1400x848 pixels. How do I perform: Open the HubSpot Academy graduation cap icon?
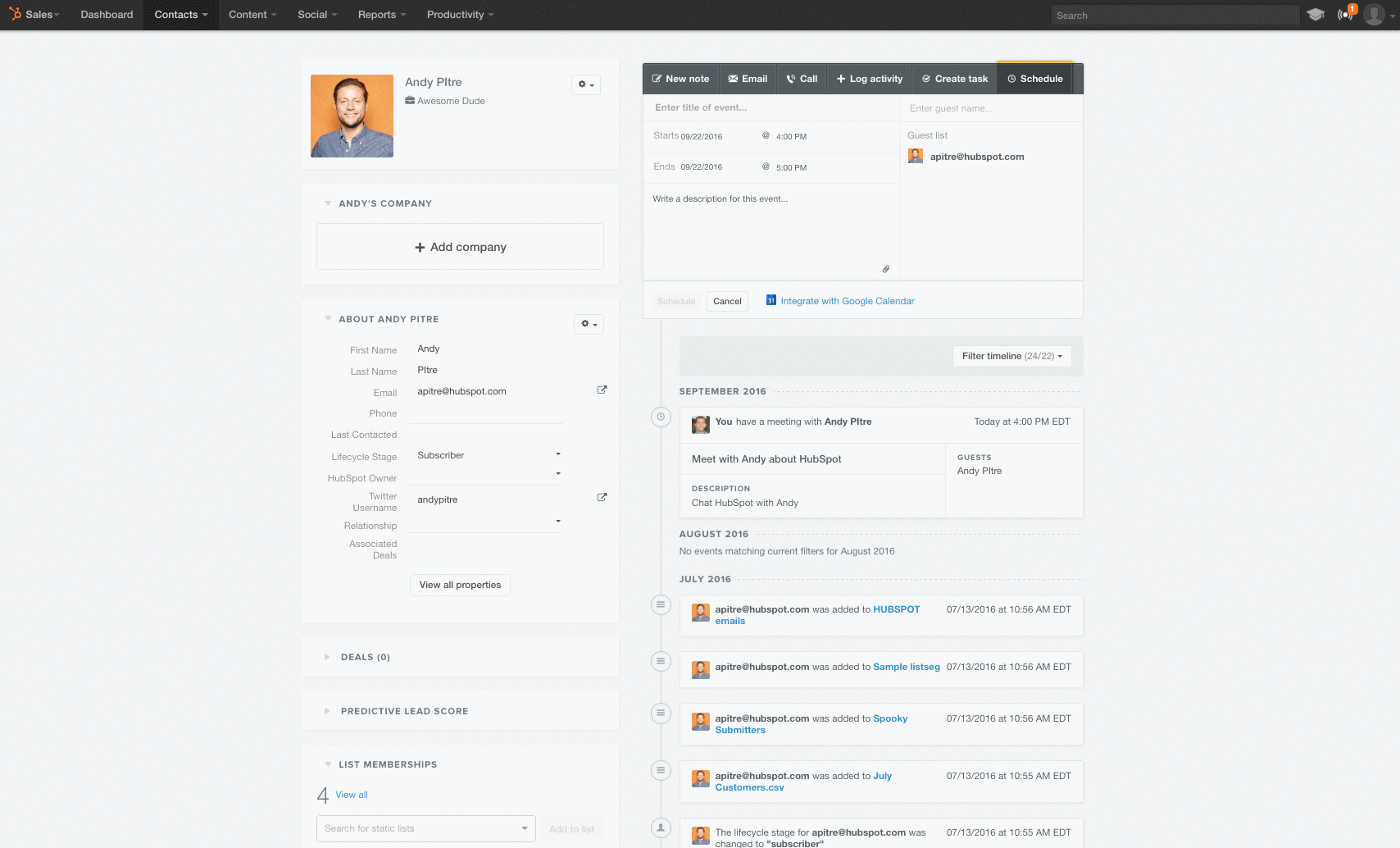click(1316, 15)
